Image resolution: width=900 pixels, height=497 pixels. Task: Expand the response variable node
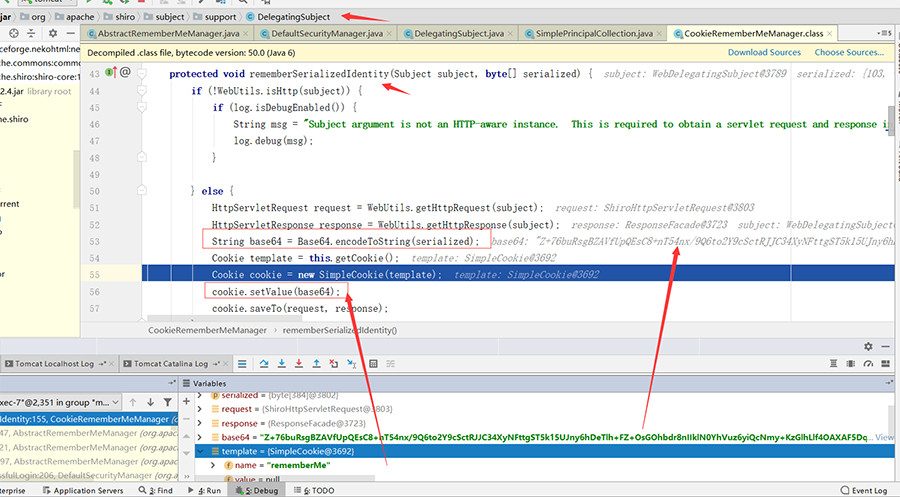coord(201,424)
